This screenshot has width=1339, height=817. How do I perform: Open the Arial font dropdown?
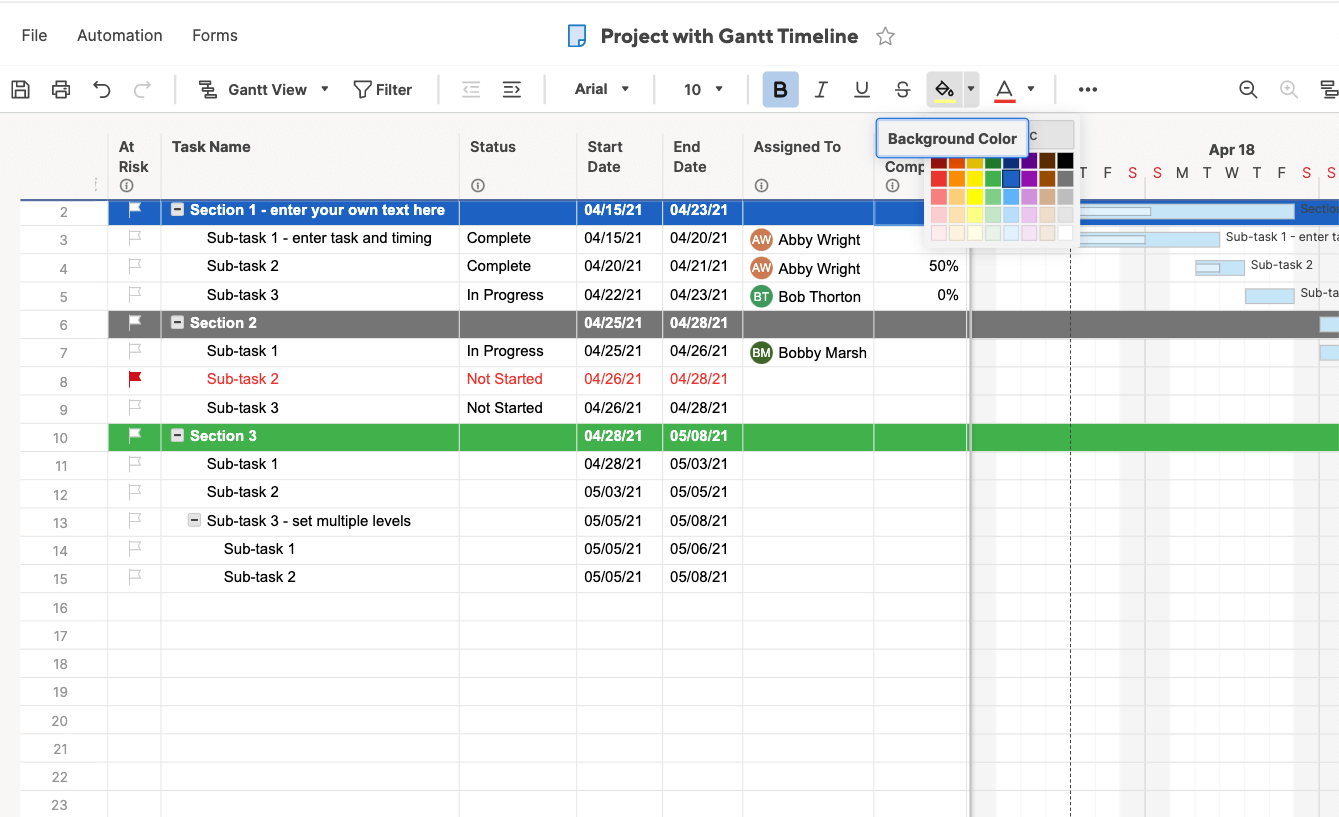(x=602, y=90)
